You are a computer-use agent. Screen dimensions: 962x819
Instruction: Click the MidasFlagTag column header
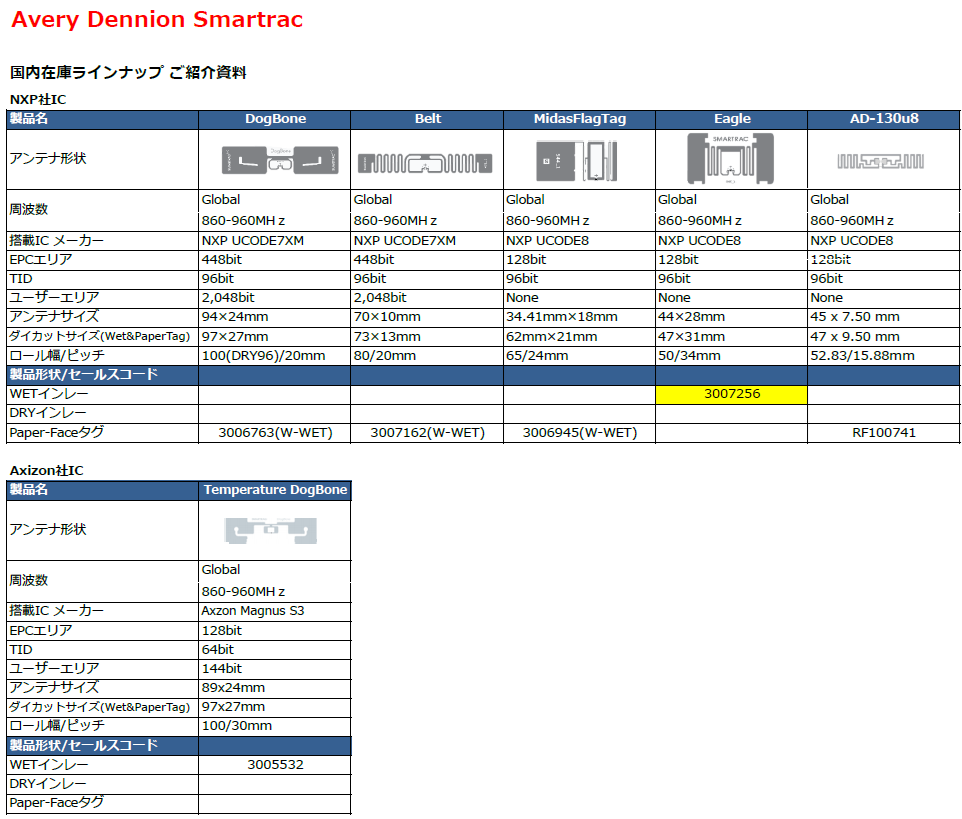579,119
